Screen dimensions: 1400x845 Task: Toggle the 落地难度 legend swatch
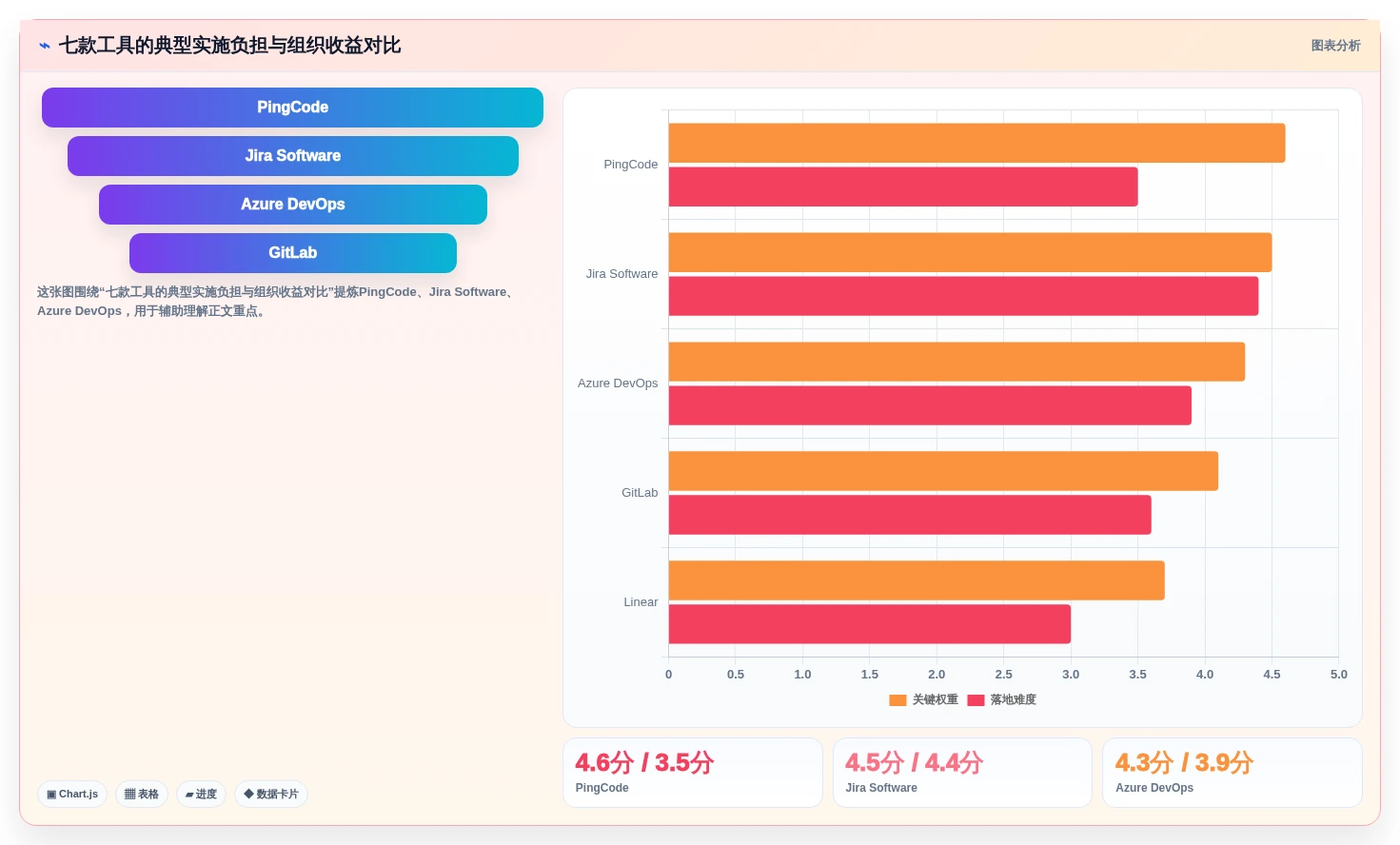(976, 699)
